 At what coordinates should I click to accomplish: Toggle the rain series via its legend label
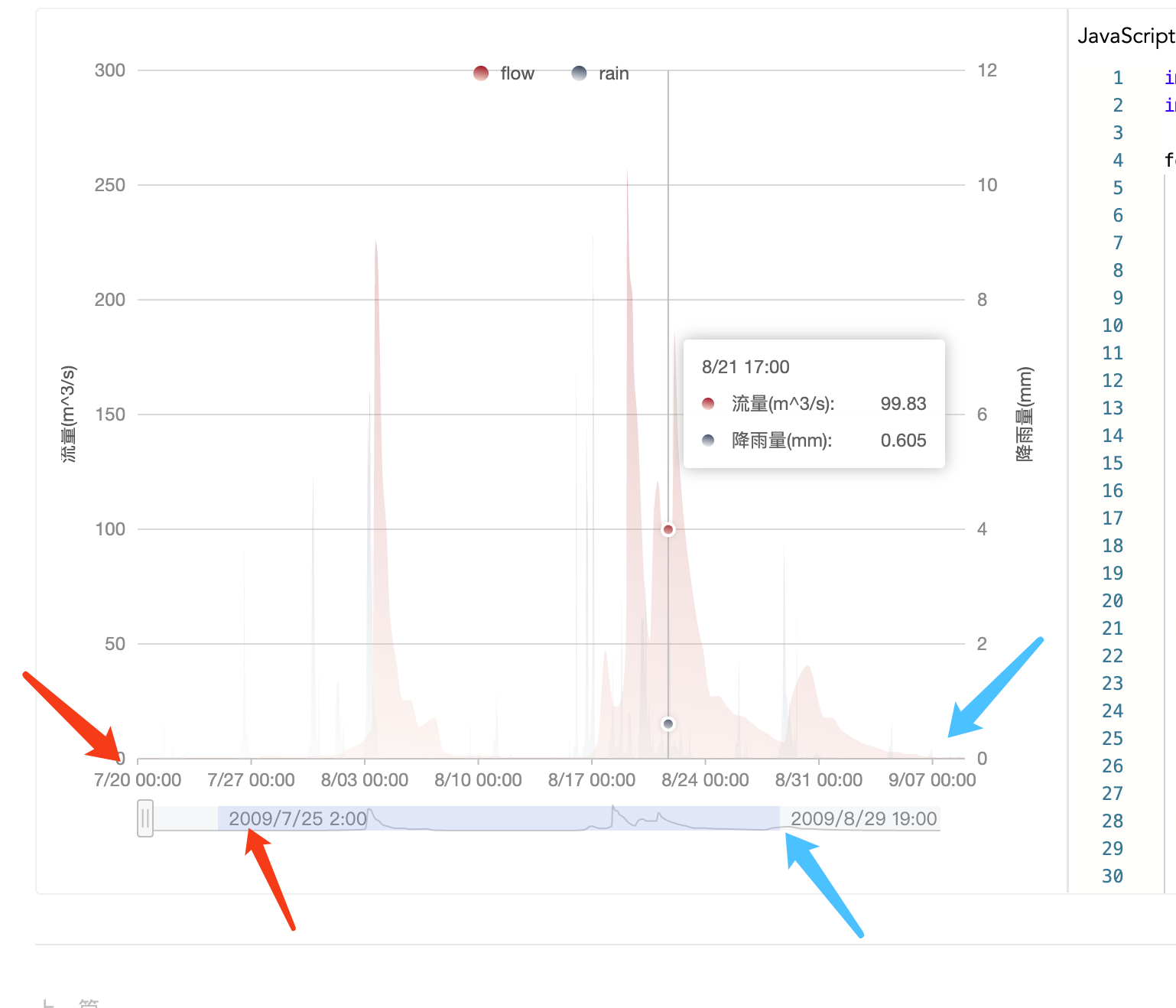(610, 73)
